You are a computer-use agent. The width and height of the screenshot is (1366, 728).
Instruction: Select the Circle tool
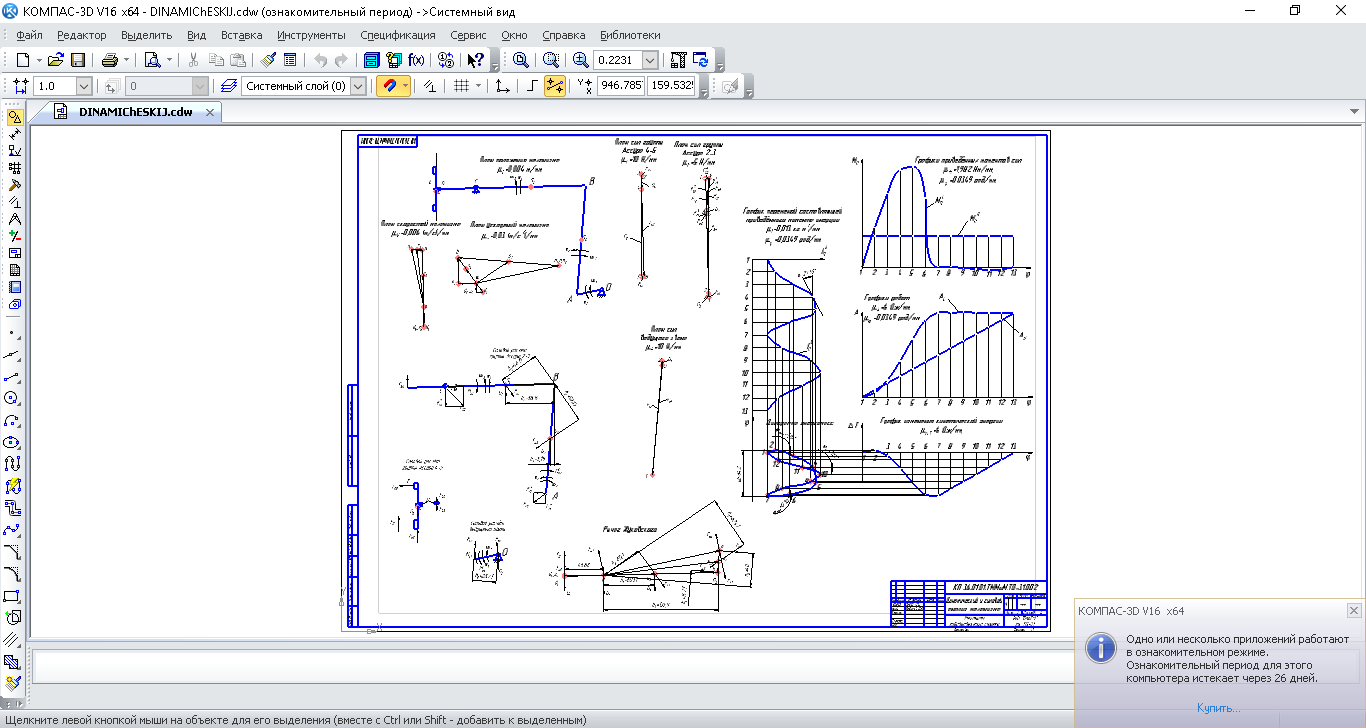[x=13, y=398]
